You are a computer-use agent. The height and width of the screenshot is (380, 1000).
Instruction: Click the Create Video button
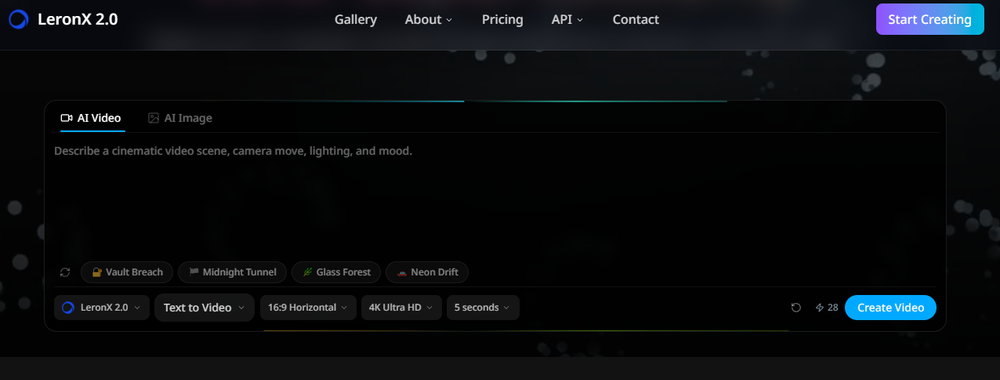890,307
